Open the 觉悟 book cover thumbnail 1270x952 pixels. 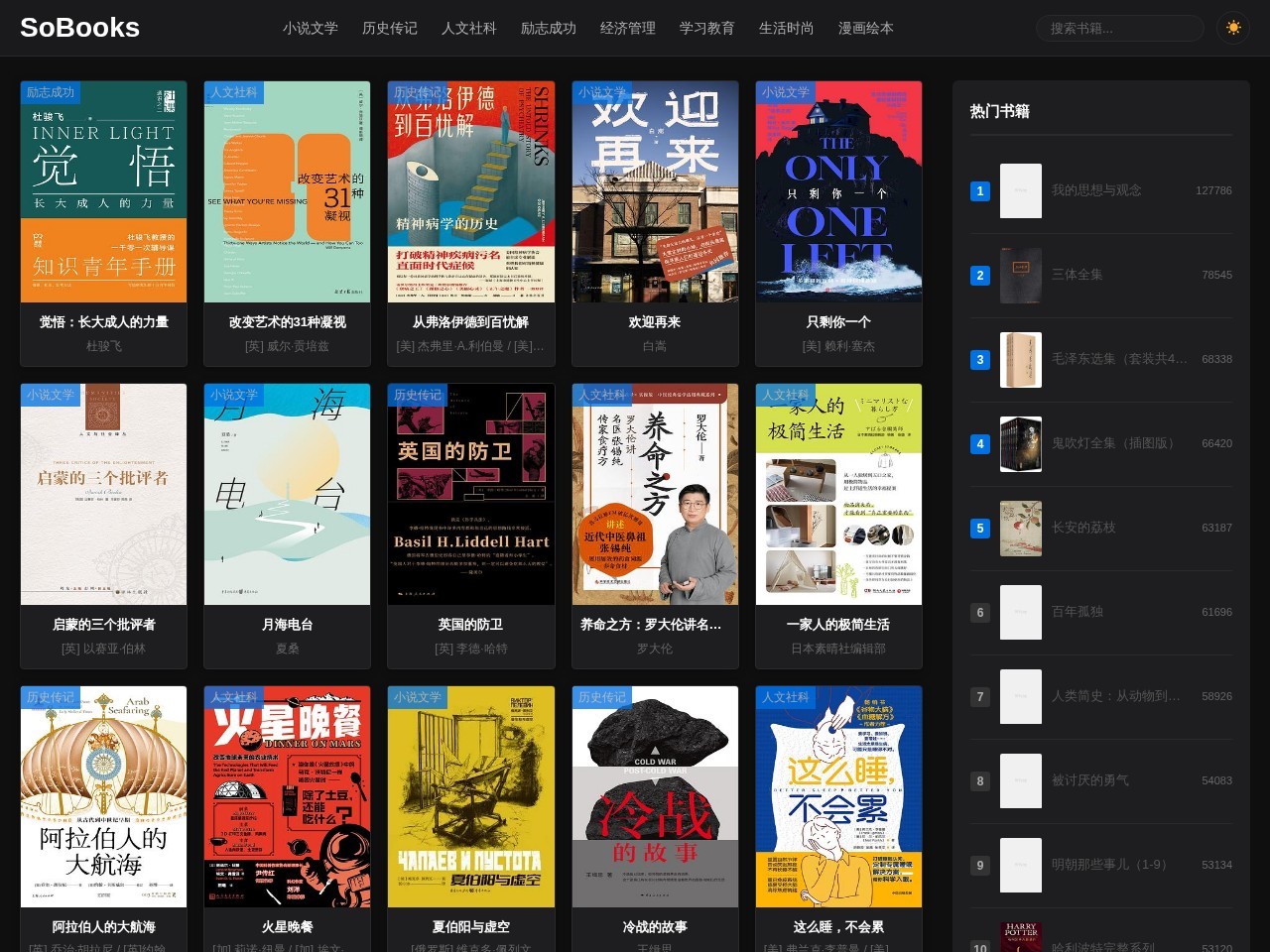(x=104, y=191)
